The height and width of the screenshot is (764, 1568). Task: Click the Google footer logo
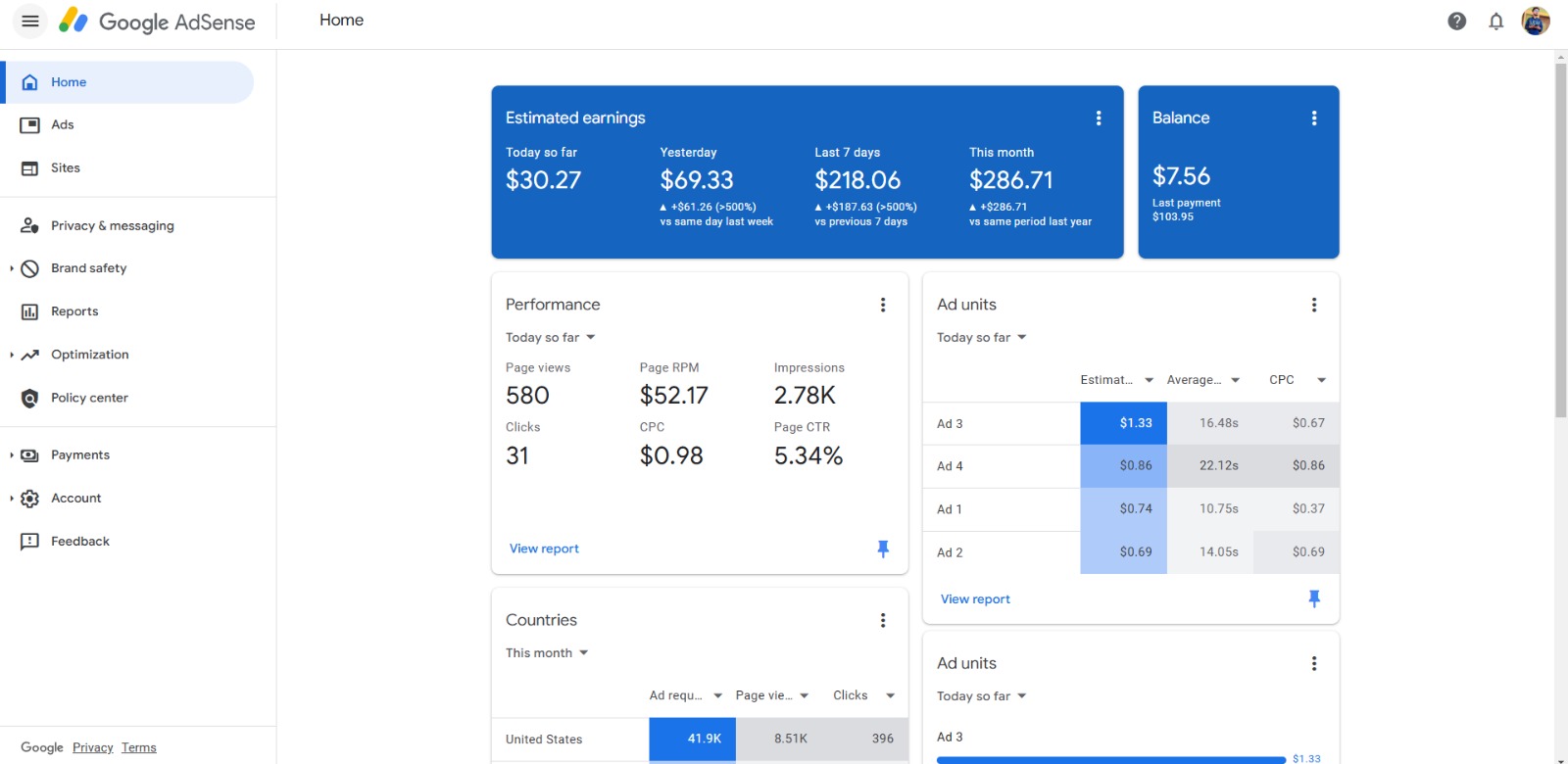point(42,747)
